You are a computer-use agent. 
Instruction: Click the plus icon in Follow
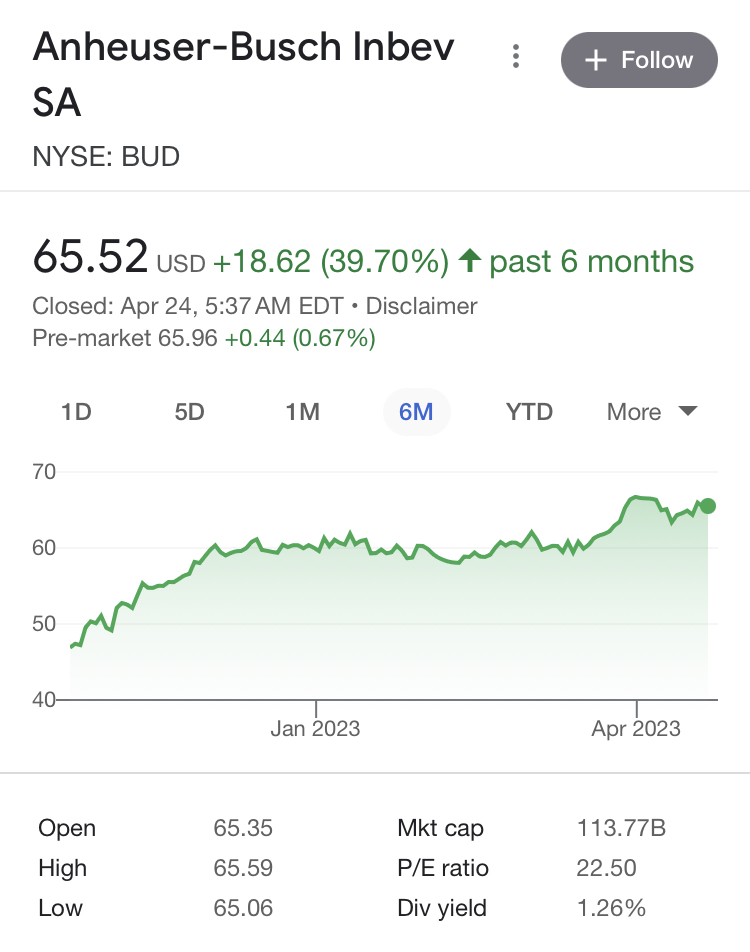[x=596, y=61]
